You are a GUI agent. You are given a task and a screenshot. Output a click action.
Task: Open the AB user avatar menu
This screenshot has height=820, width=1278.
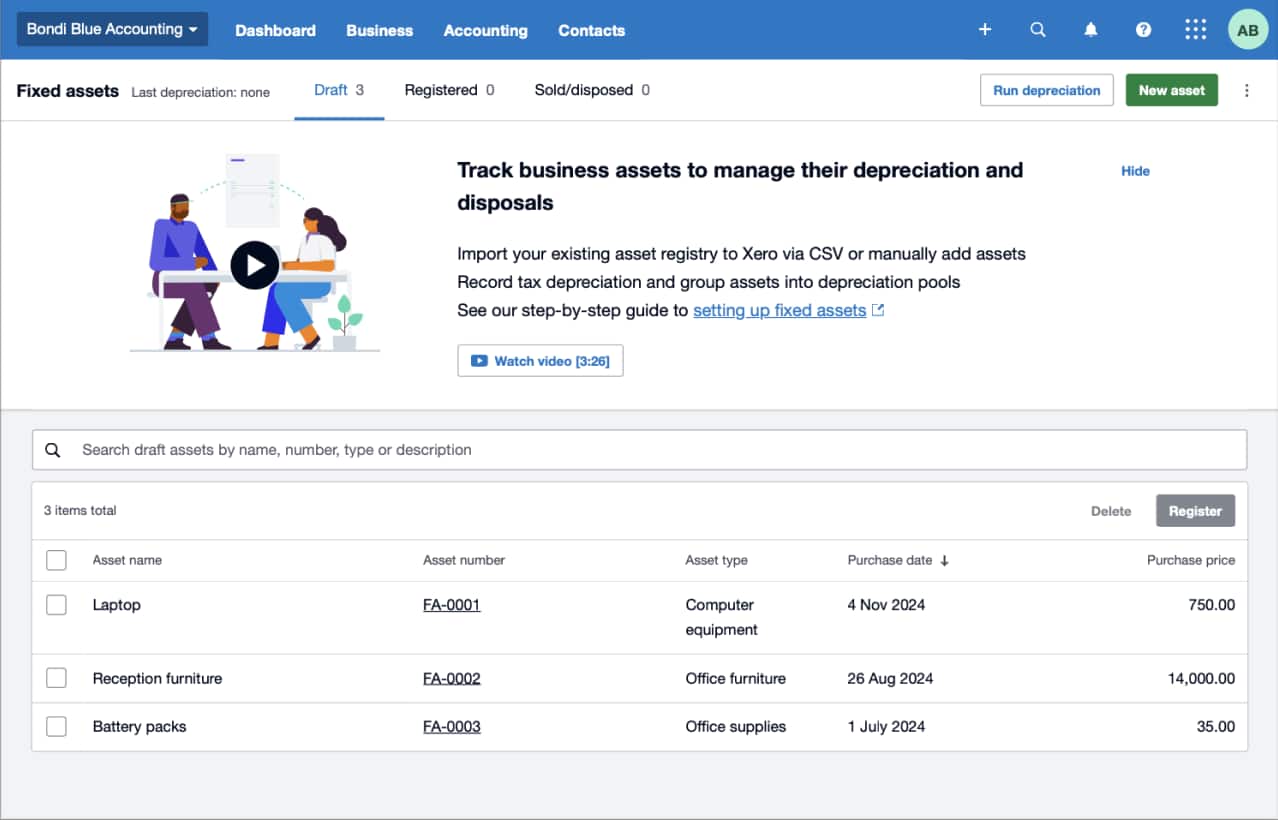coord(1247,30)
